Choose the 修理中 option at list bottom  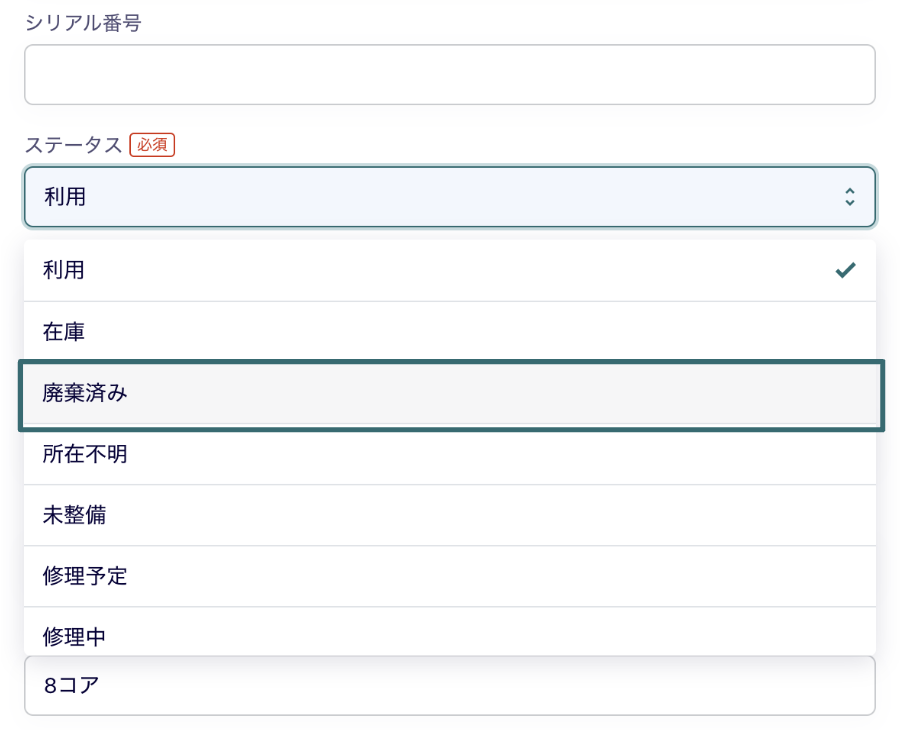pyautogui.click(x=450, y=632)
